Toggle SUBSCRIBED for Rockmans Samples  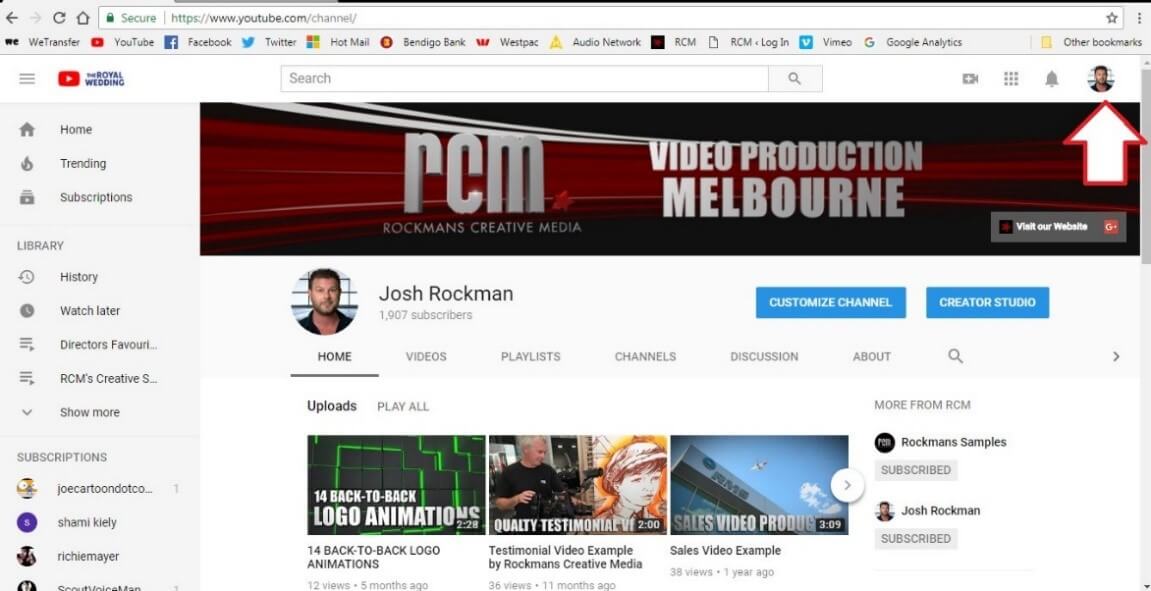click(x=916, y=470)
